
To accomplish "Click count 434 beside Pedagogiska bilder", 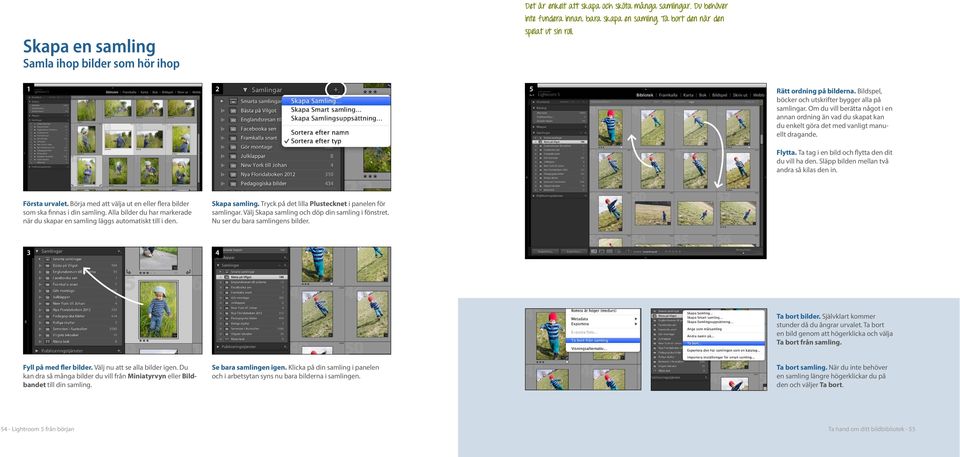I will pos(329,184).
